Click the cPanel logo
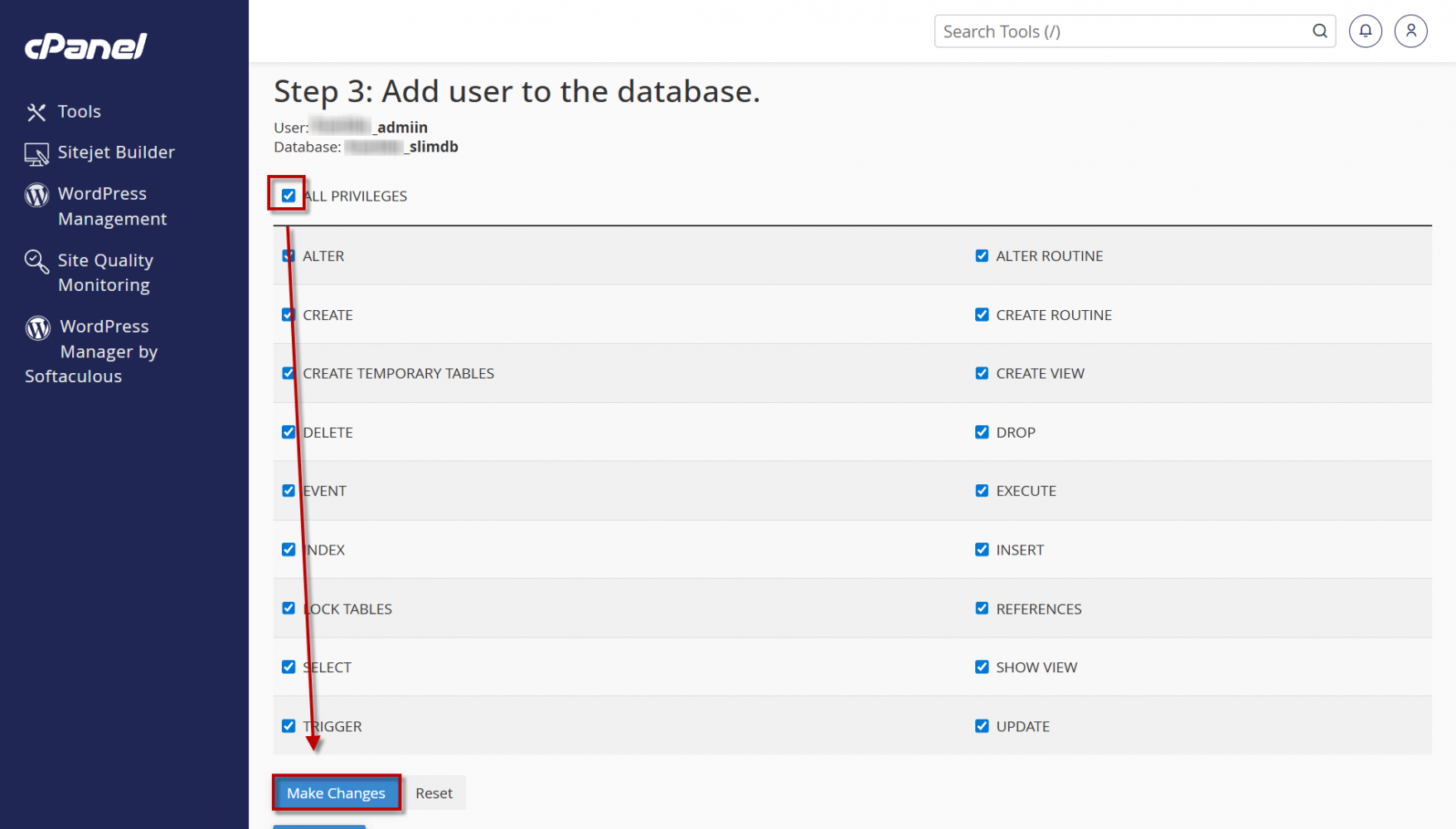 pos(85,46)
